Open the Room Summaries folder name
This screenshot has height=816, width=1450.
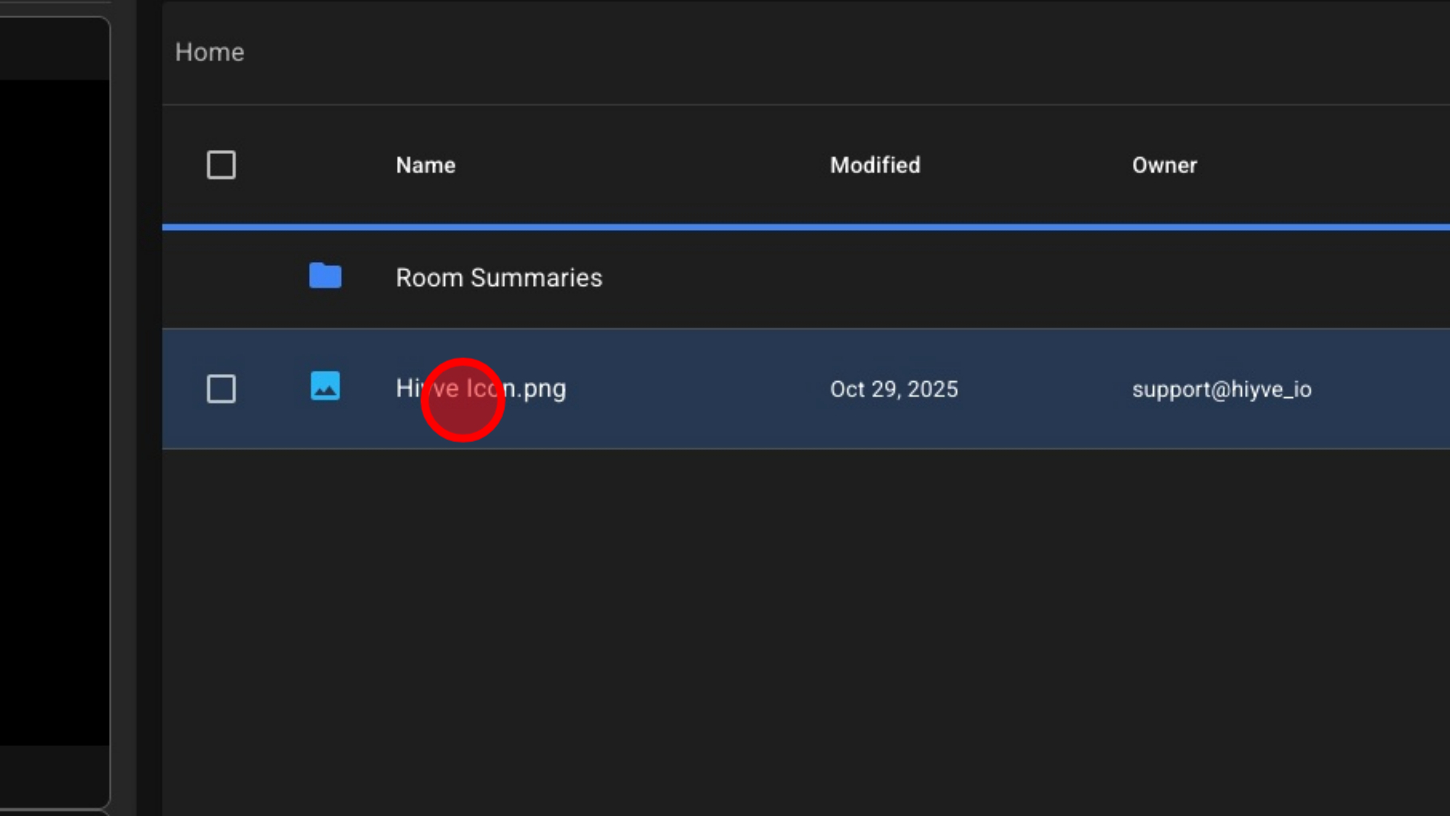tap(499, 278)
